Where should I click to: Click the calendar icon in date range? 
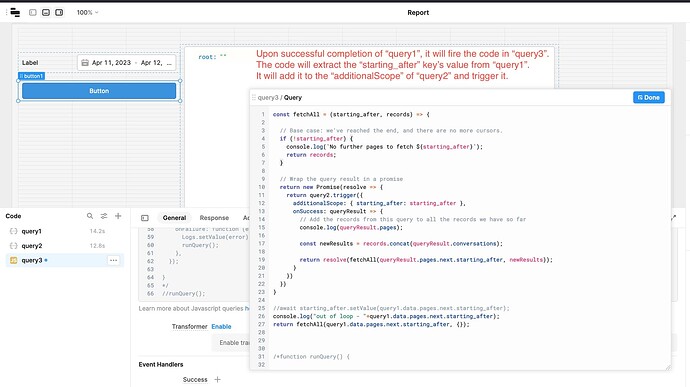[x=85, y=63]
